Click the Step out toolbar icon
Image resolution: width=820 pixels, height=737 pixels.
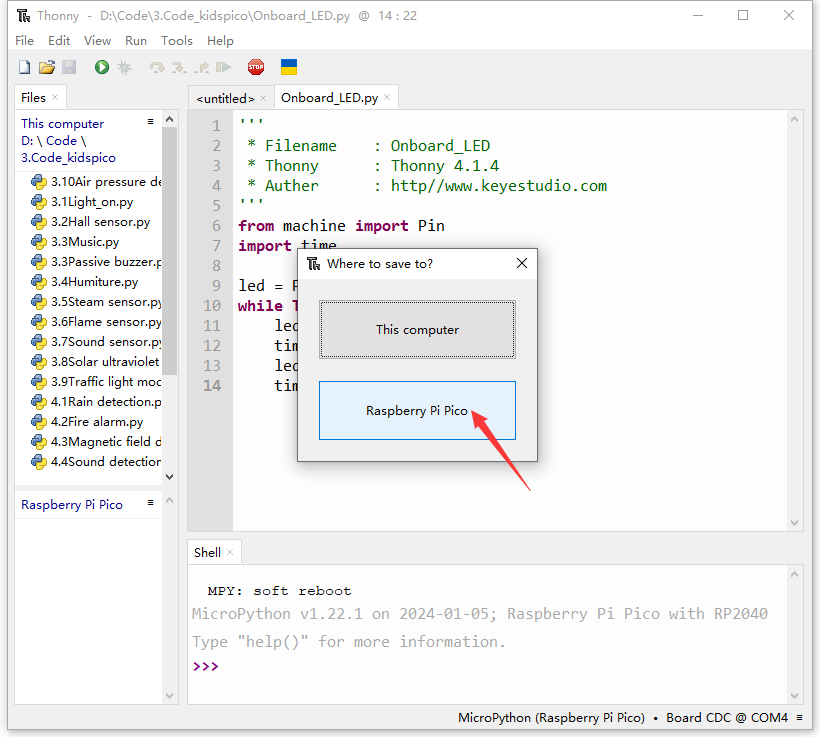pyautogui.click(x=202, y=67)
